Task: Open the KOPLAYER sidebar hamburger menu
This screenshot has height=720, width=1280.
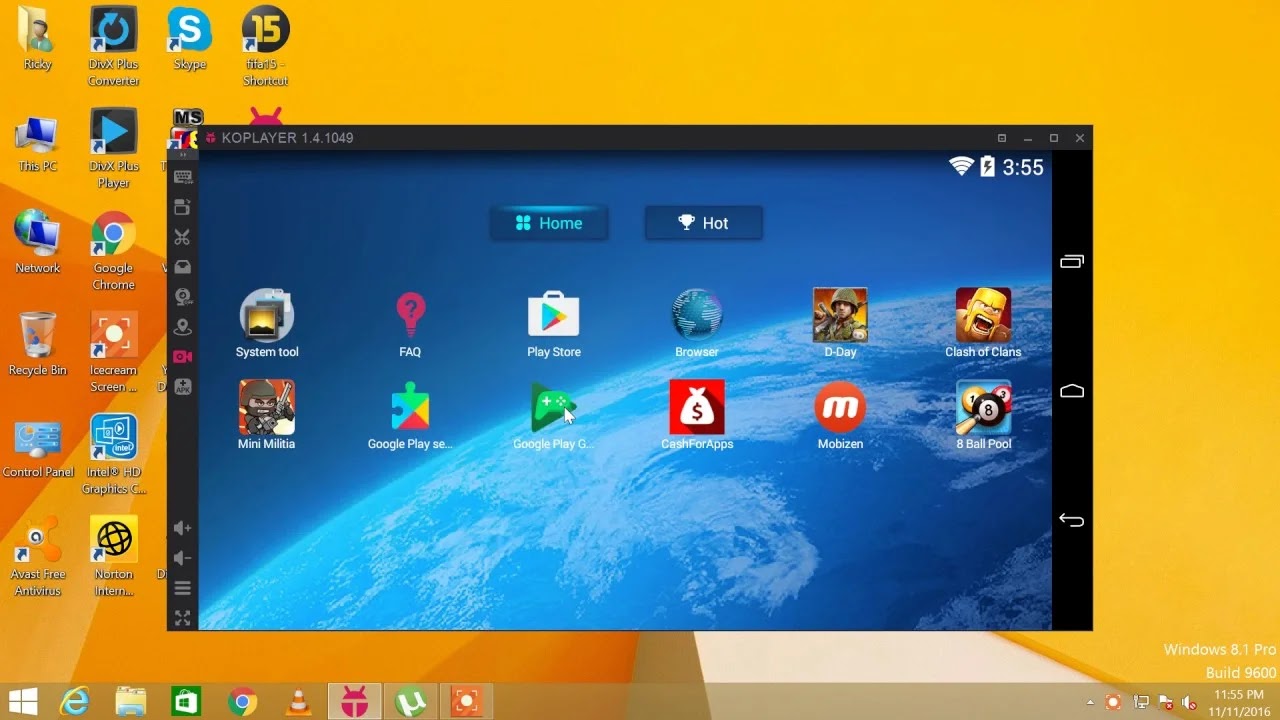Action: [x=182, y=588]
